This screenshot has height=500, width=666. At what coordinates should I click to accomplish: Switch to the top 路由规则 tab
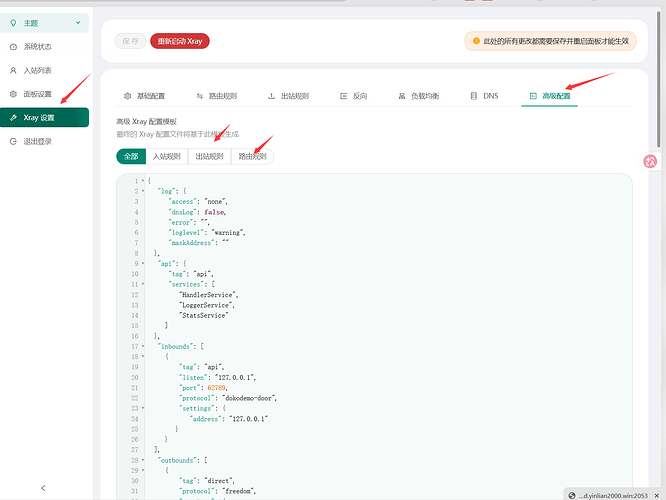[217, 96]
